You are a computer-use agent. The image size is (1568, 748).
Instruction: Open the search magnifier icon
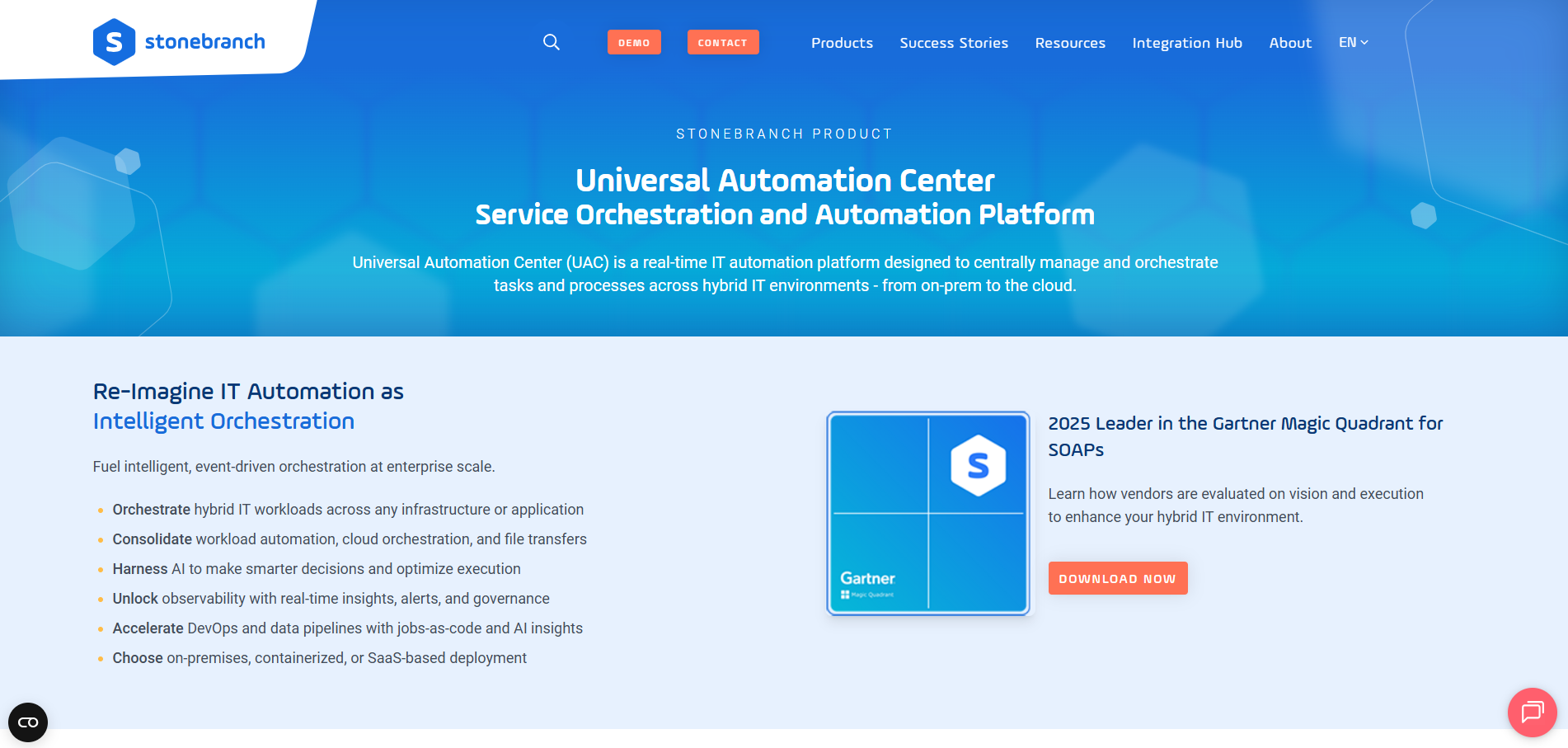(552, 42)
